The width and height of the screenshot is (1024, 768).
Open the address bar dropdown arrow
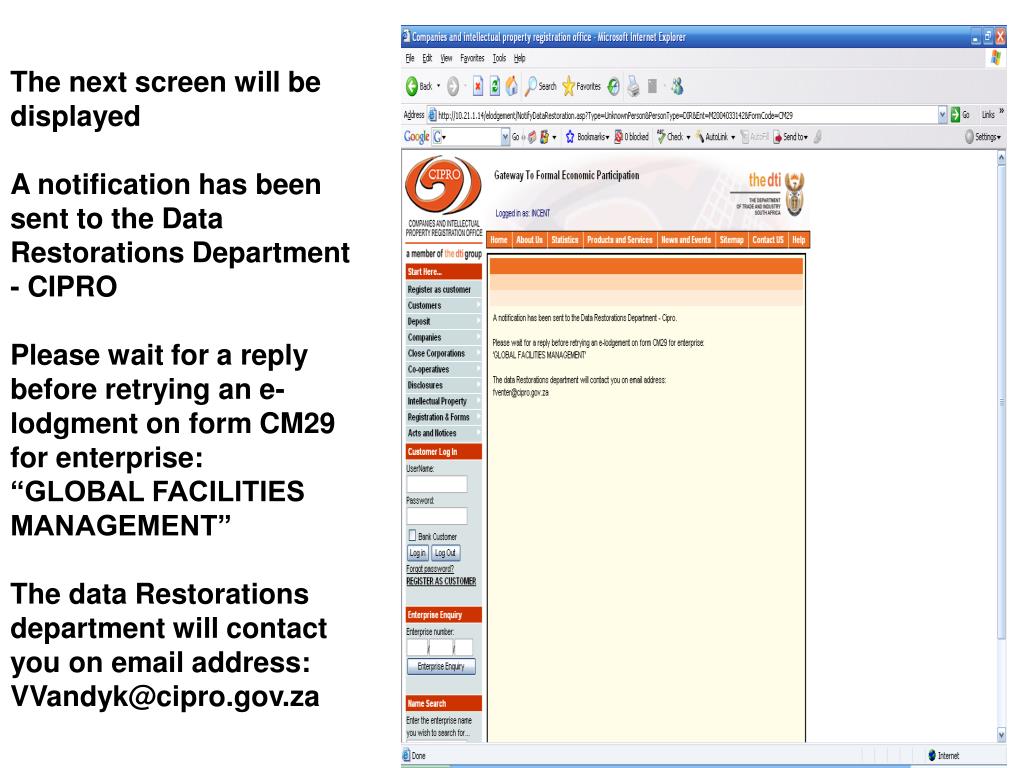coord(942,115)
